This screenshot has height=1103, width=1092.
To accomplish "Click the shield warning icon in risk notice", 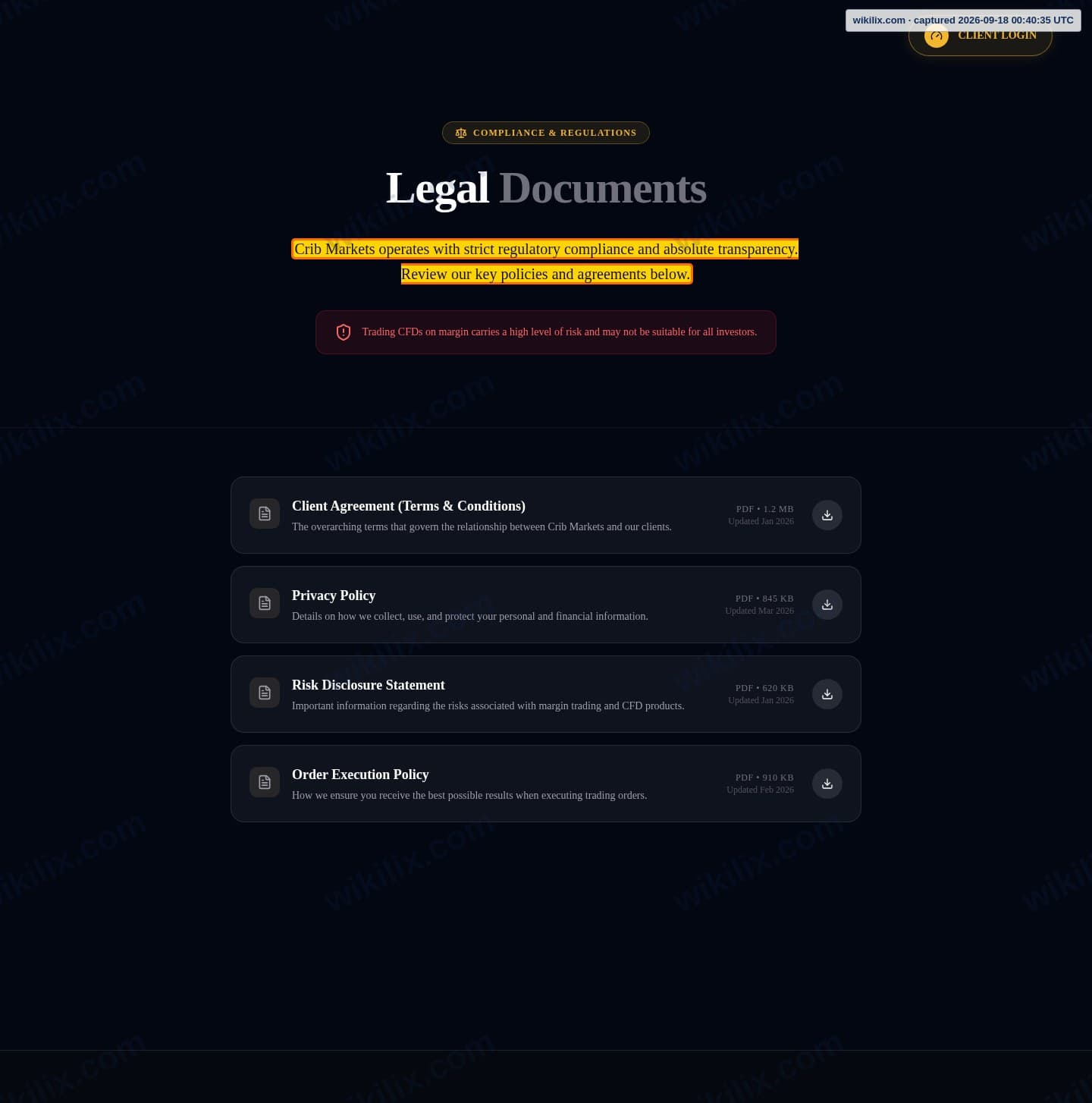I will (344, 332).
